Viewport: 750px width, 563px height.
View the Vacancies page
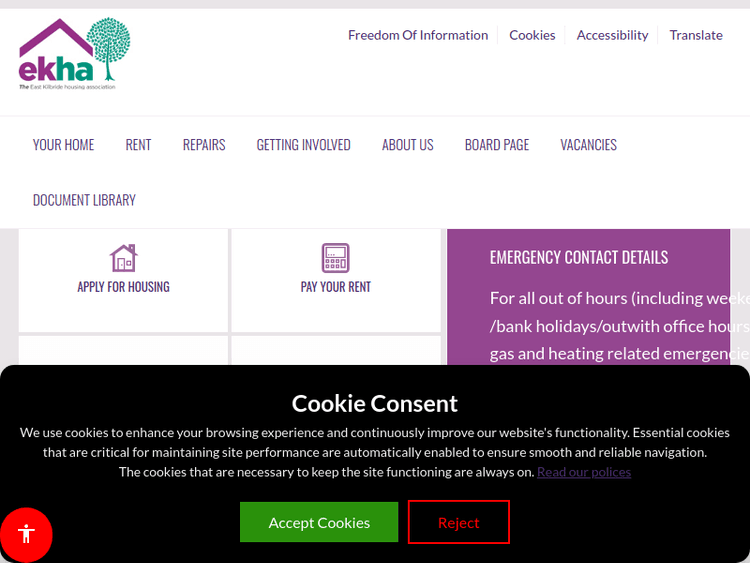[588, 145]
